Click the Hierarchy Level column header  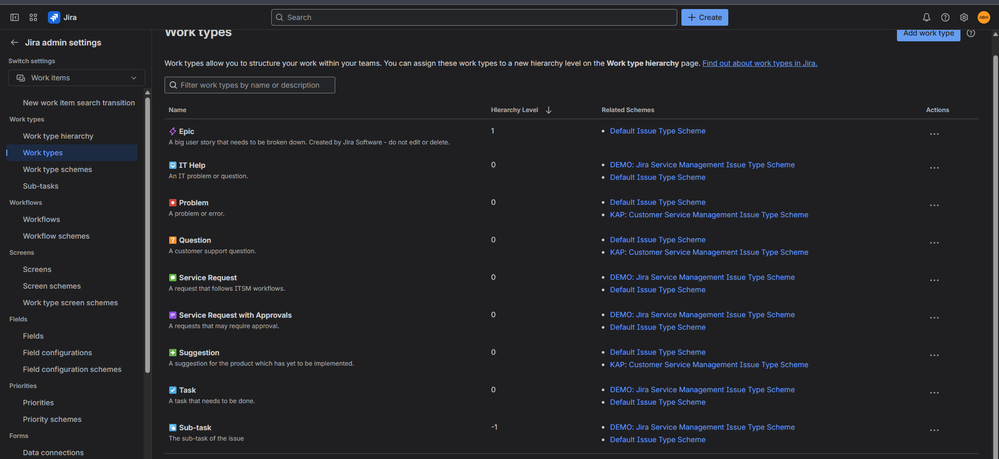[x=514, y=110]
